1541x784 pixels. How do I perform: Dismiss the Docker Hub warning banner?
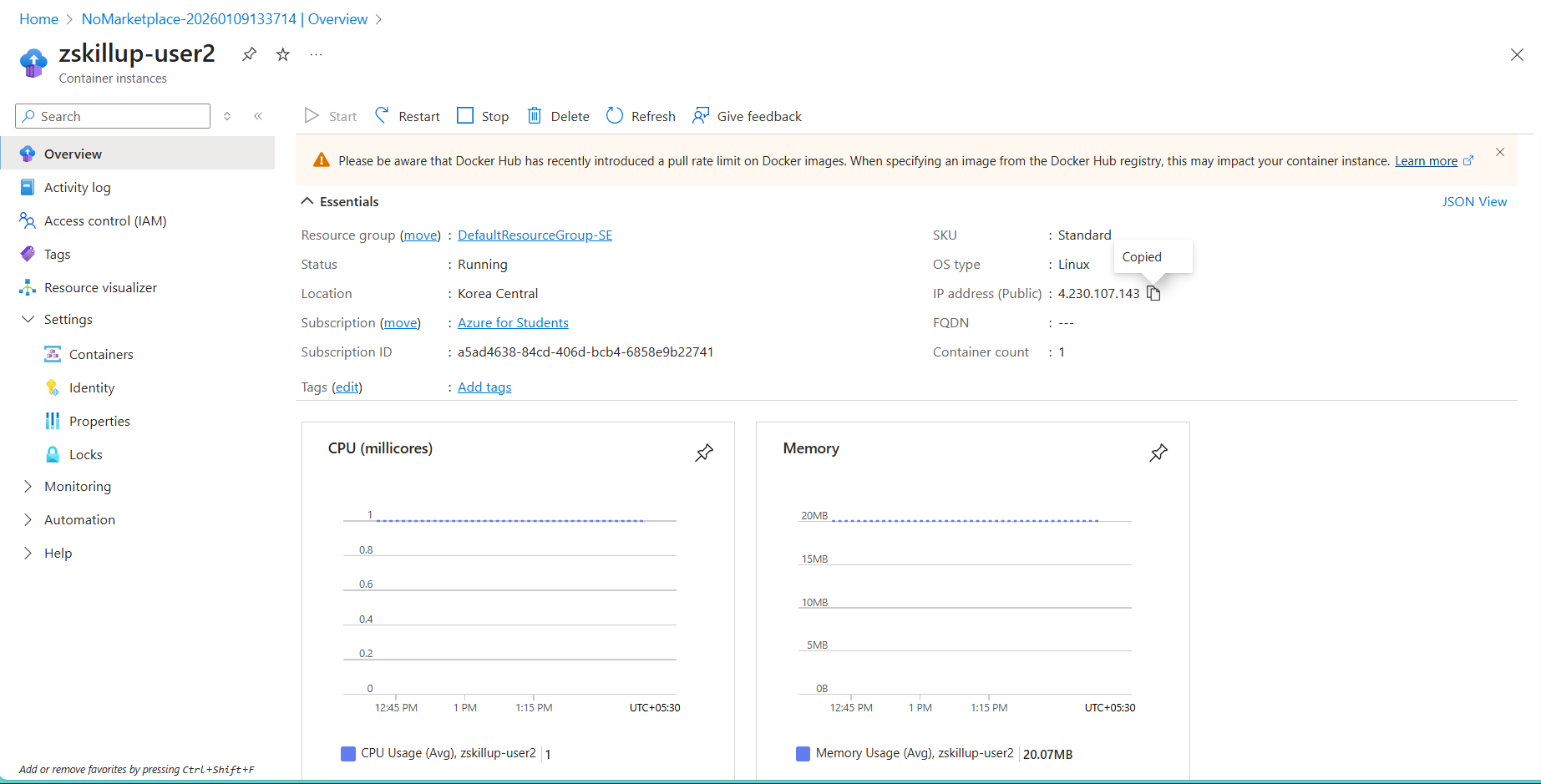click(1499, 152)
